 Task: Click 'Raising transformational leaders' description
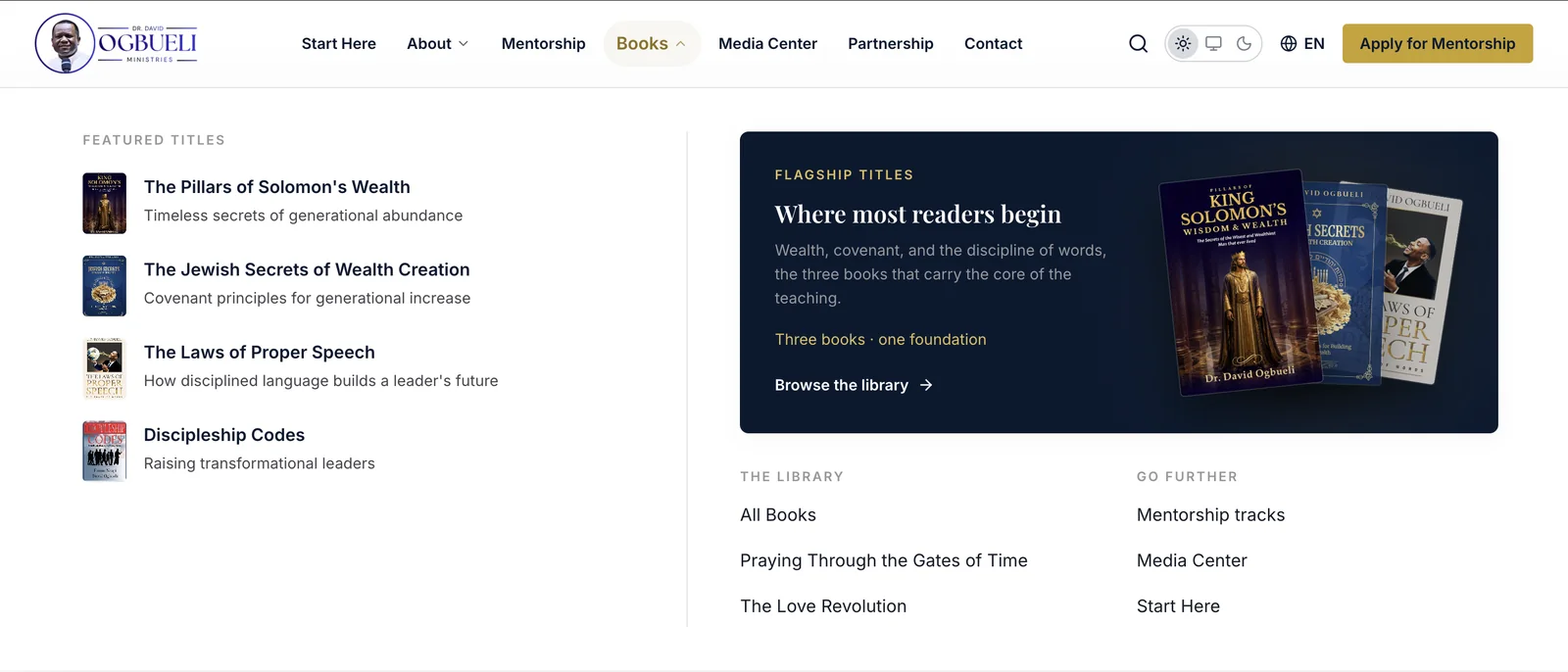click(x=259, y=463)
